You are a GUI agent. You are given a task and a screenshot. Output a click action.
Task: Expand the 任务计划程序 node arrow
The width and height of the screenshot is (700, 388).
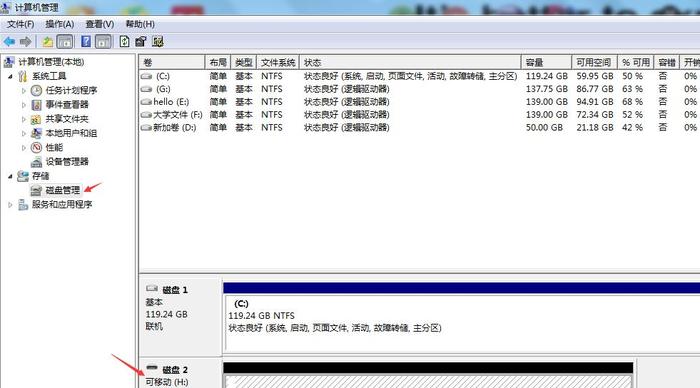24,91
